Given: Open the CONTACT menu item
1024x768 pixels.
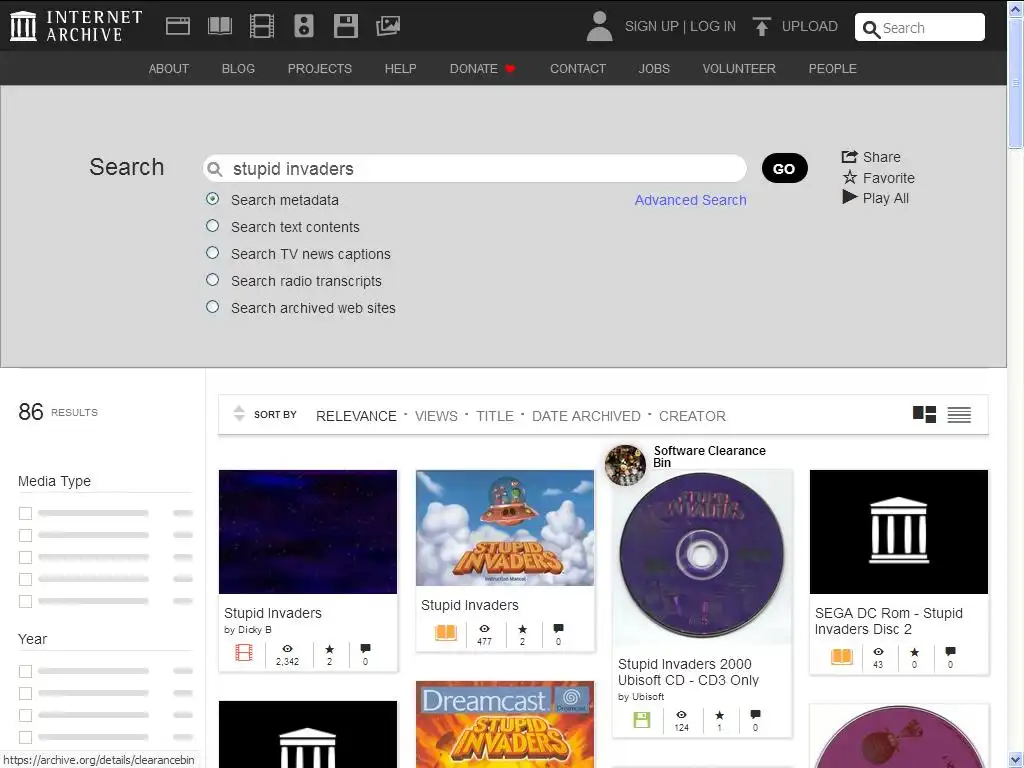Looking at the screenshot, I should (x=578, y=69).
